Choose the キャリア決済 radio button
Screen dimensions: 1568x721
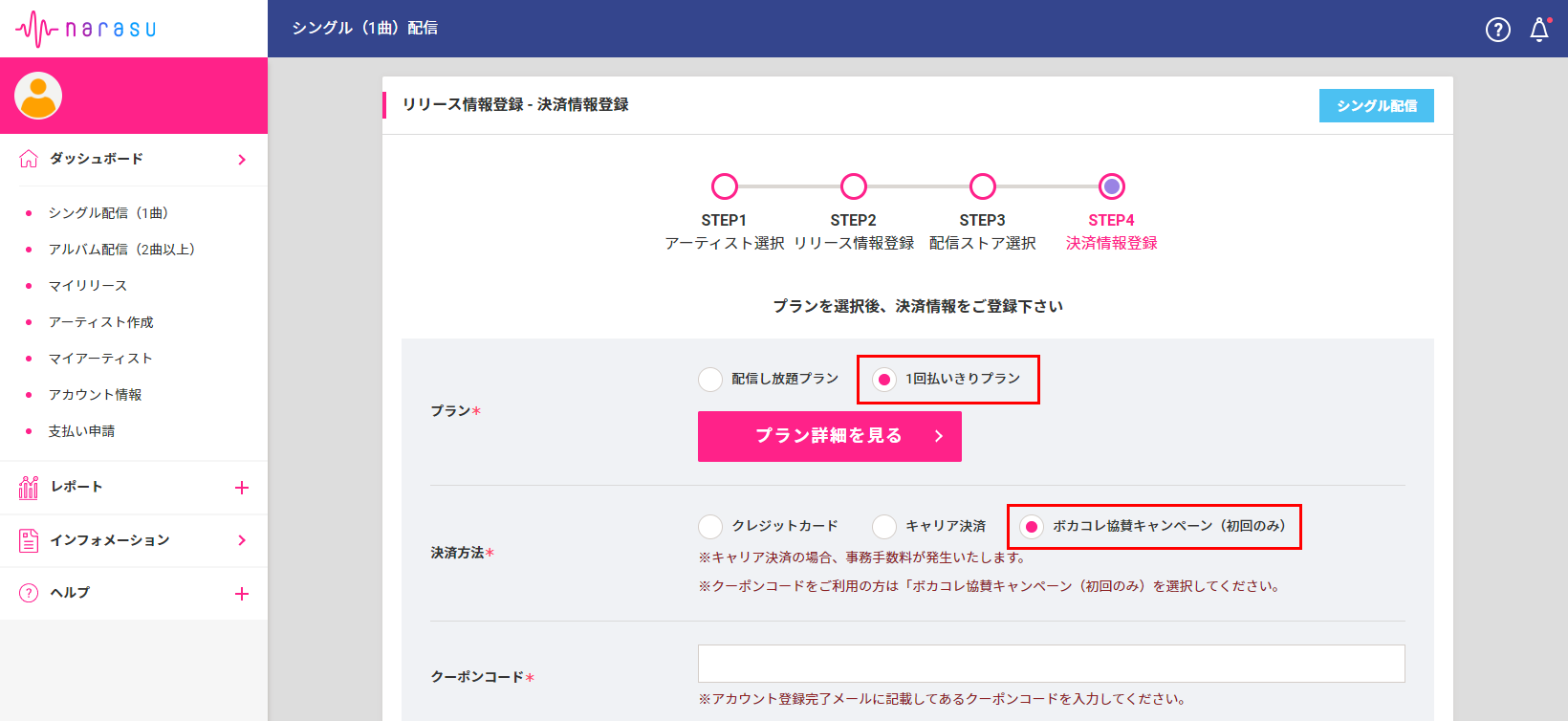(884, 527)
